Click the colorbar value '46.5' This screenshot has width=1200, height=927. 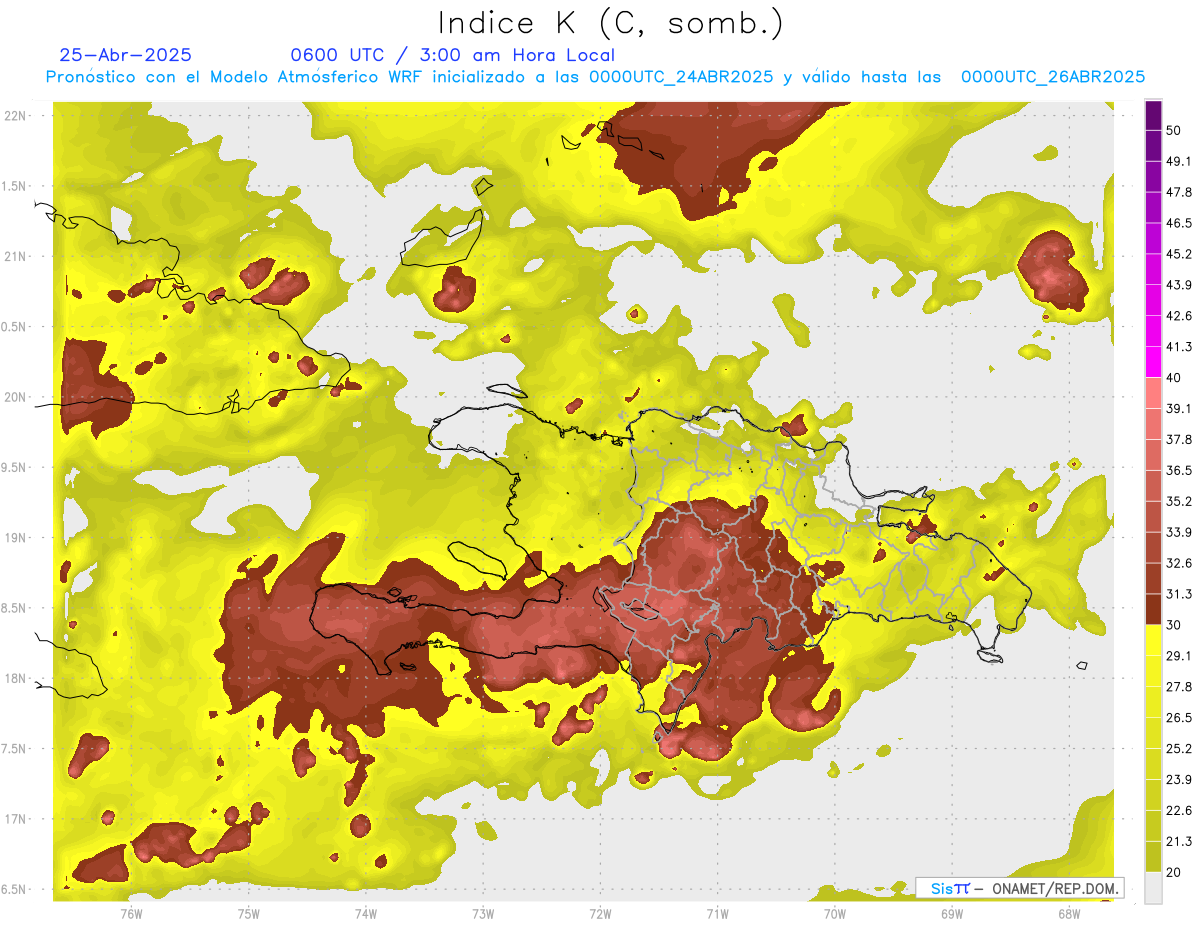coord(1179,222)
